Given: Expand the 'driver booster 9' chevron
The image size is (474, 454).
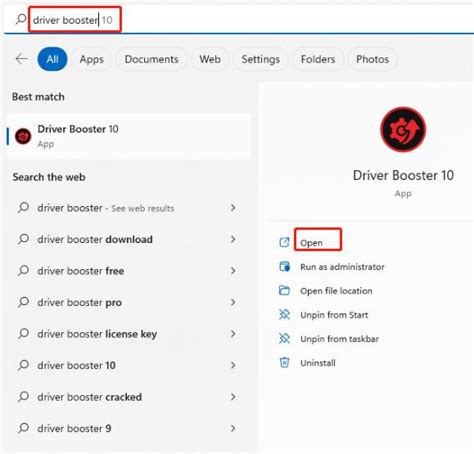Looking at the screenshot, I should click(x=233, y=428).
